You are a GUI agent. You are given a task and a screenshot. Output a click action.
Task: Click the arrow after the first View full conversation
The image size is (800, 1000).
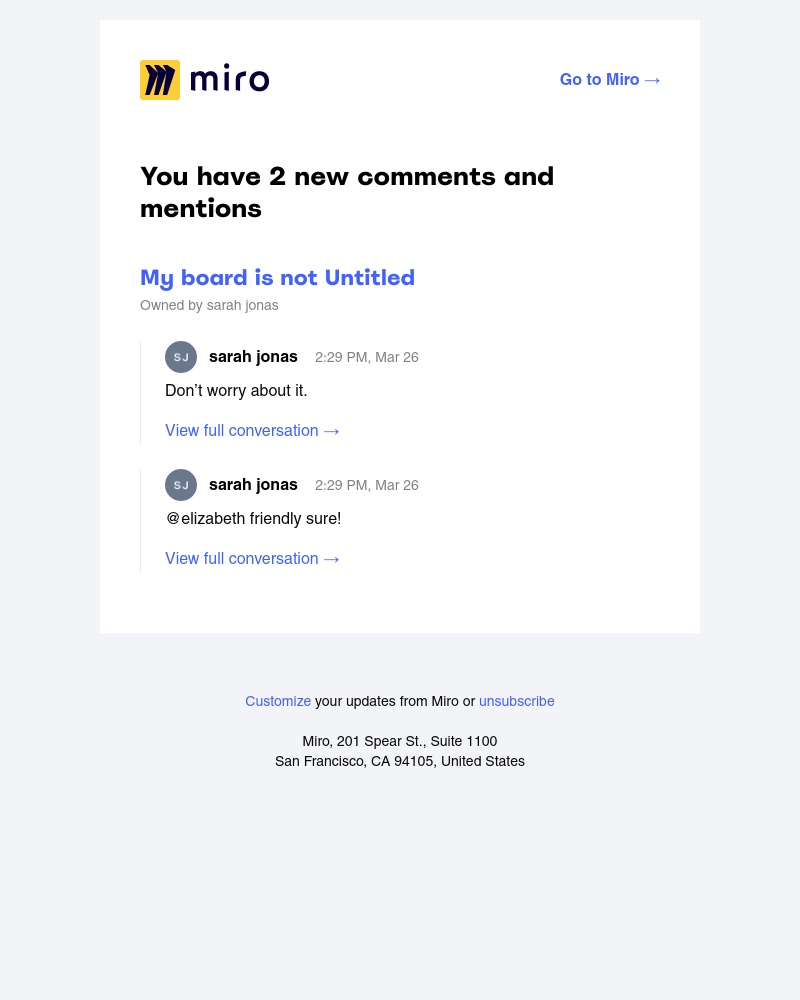(x=331, y=431)
